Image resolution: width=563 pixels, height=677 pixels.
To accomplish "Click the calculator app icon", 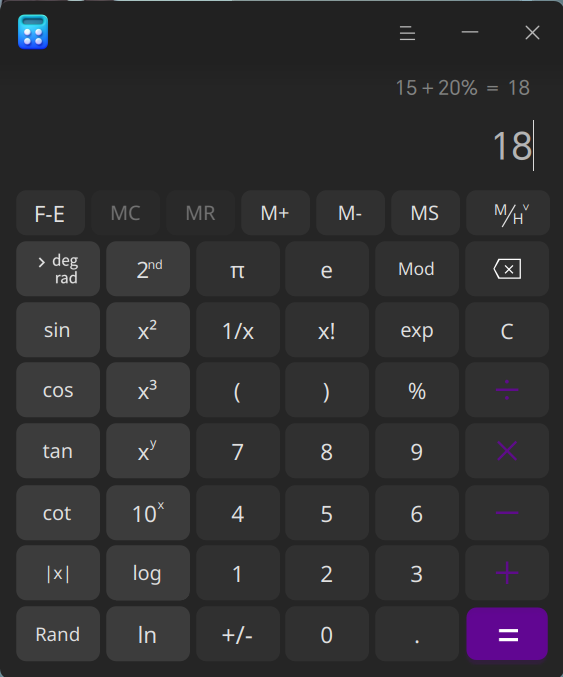I will click(33, 32).
